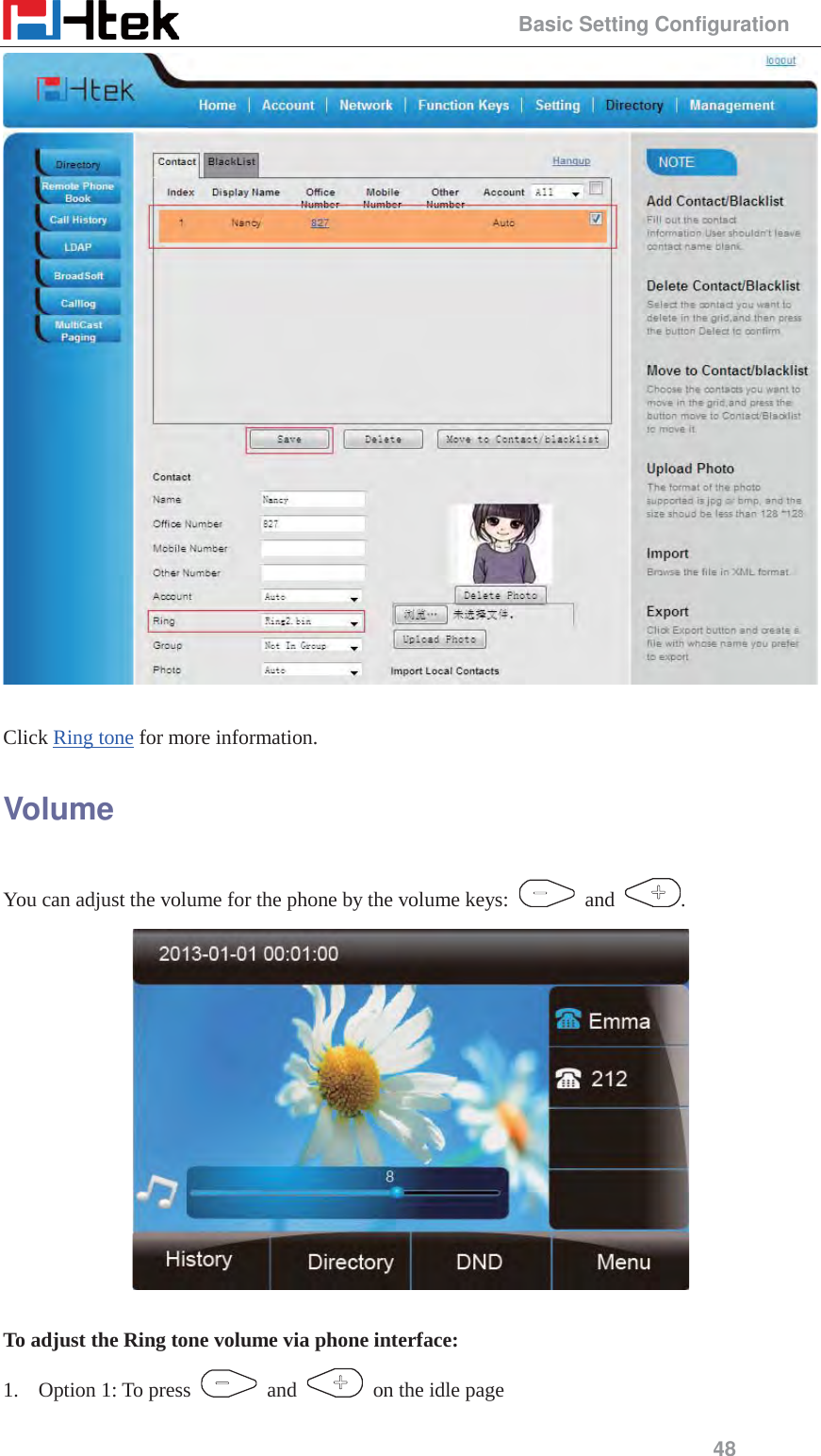Open the Calllog section
The height and width of the screenshot is (1456, 821).
[78, 303]
